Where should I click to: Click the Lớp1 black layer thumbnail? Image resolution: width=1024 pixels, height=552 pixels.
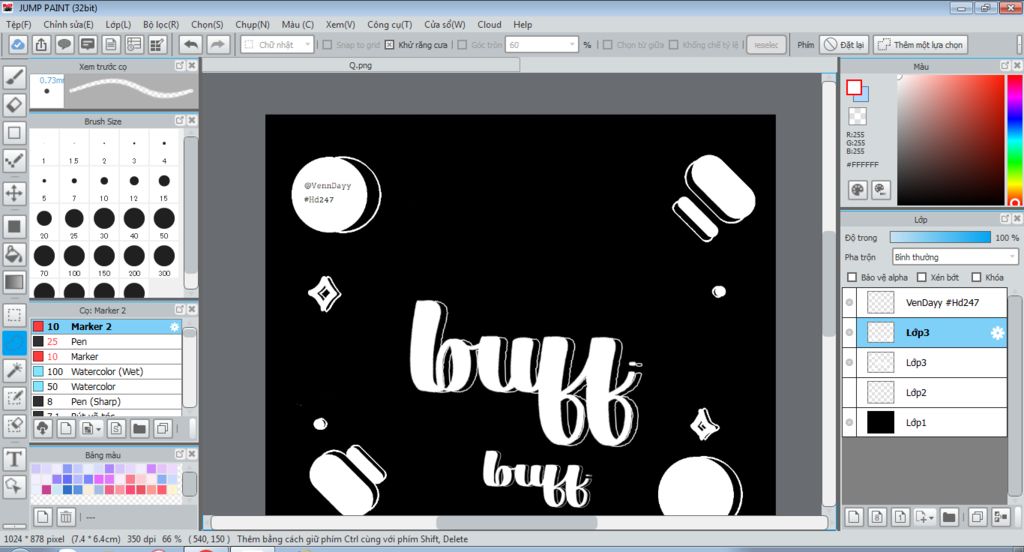[x=880, y=423]
